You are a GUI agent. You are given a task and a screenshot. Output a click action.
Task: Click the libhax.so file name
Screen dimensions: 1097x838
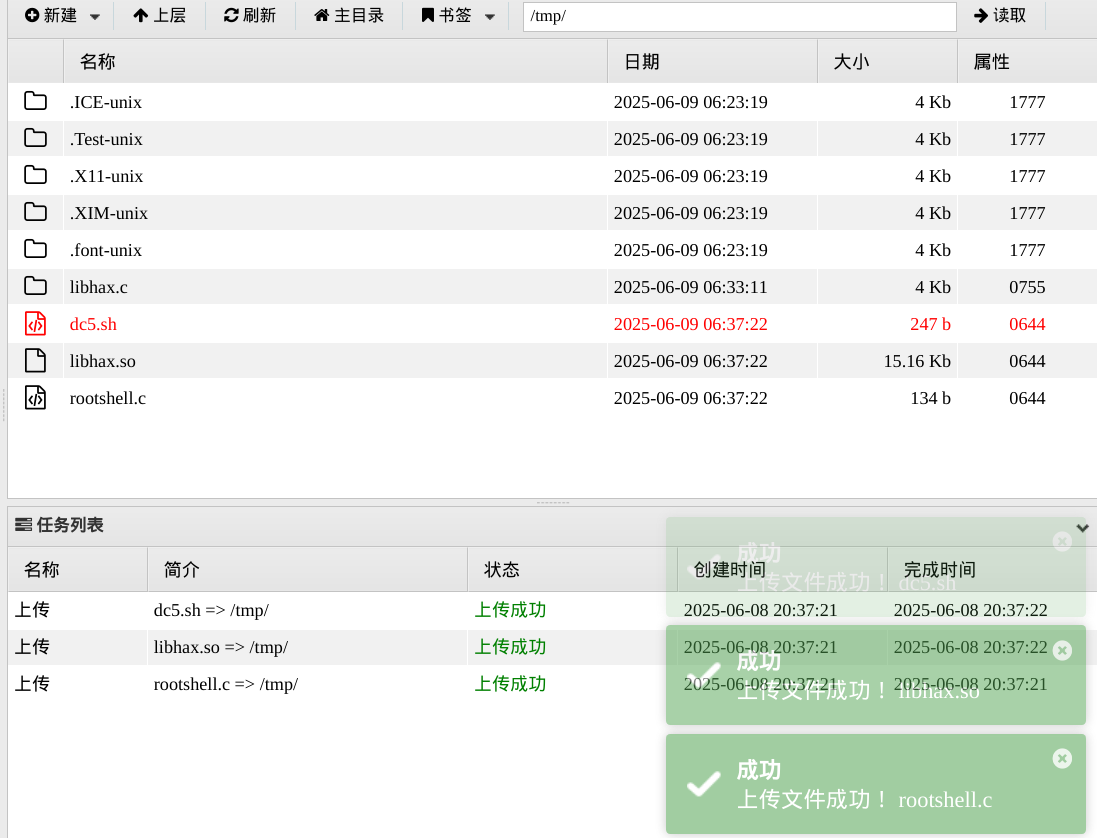click(103, 362)
